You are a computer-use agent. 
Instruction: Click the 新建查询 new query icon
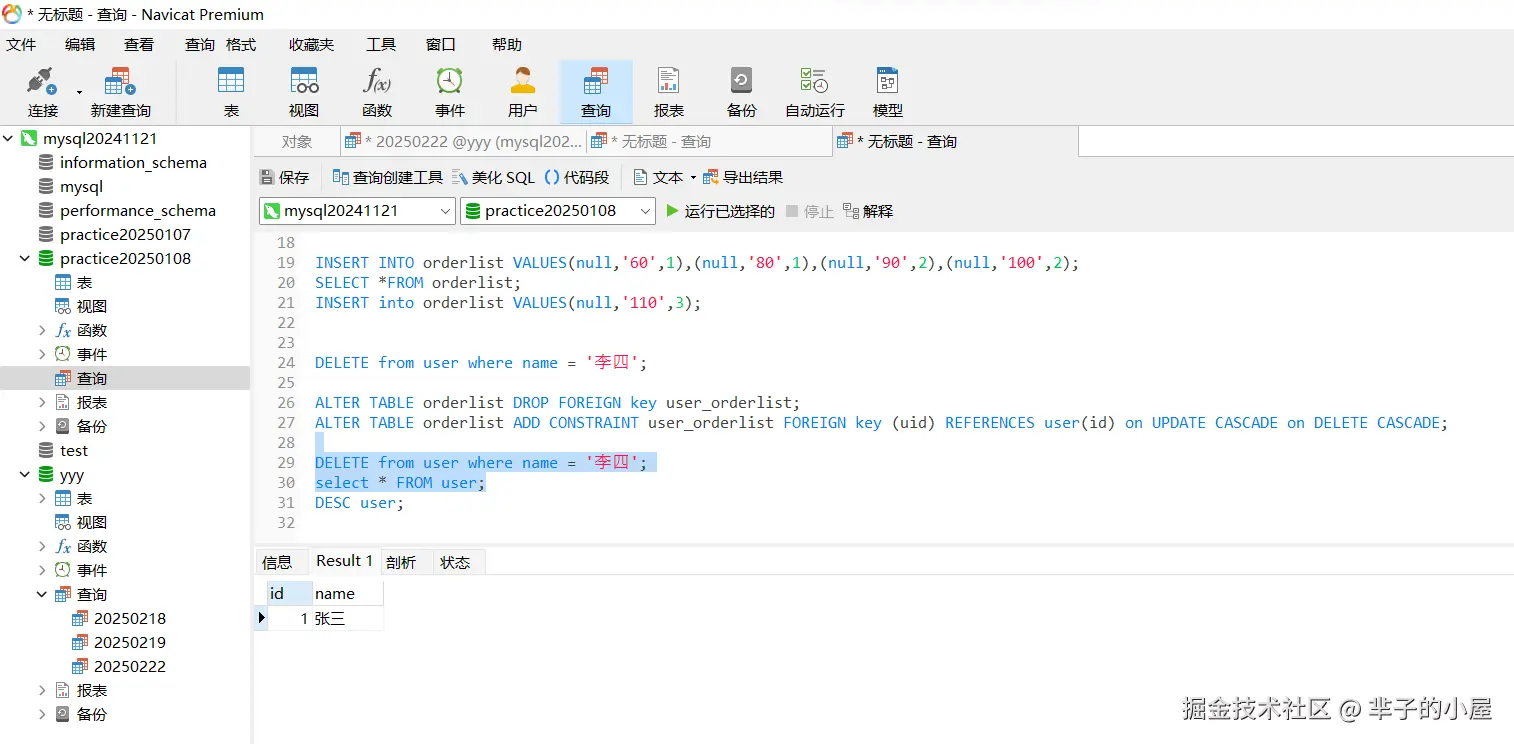[120, 92]
